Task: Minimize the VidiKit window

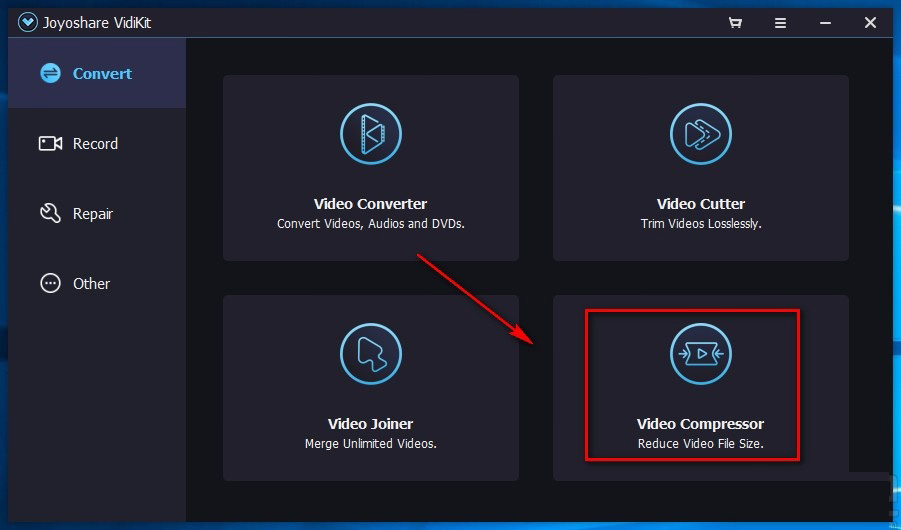Action: coord(825,23)
